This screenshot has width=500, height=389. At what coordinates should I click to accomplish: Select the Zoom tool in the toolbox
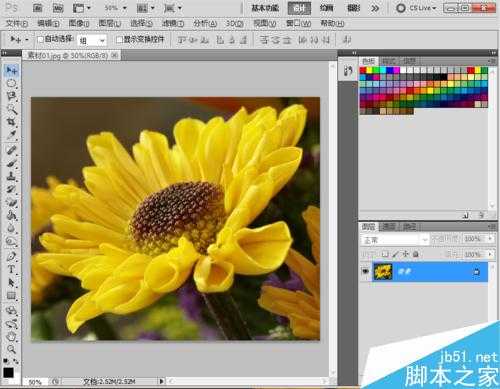pyautogui.click(x=12, y=349)
